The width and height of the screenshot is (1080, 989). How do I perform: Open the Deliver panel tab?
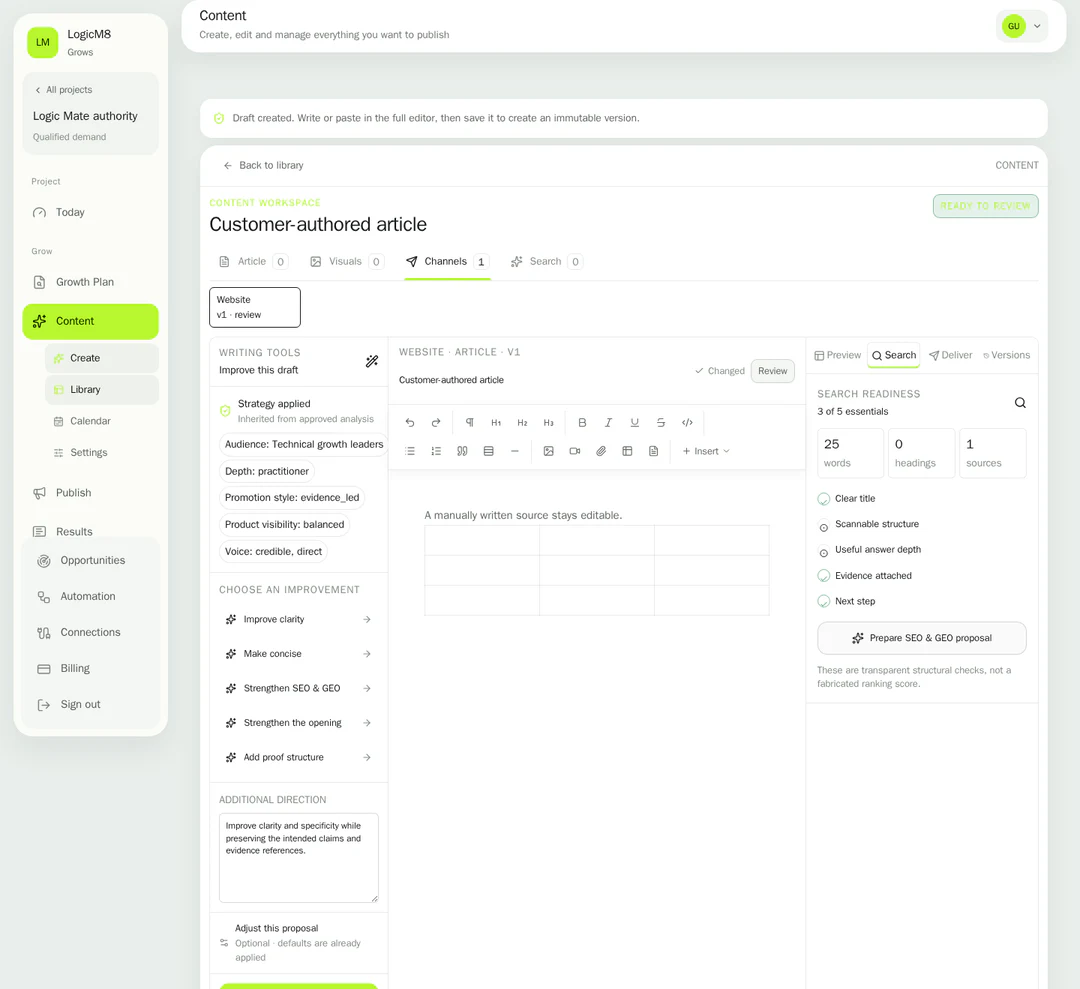tap(951, 355)
